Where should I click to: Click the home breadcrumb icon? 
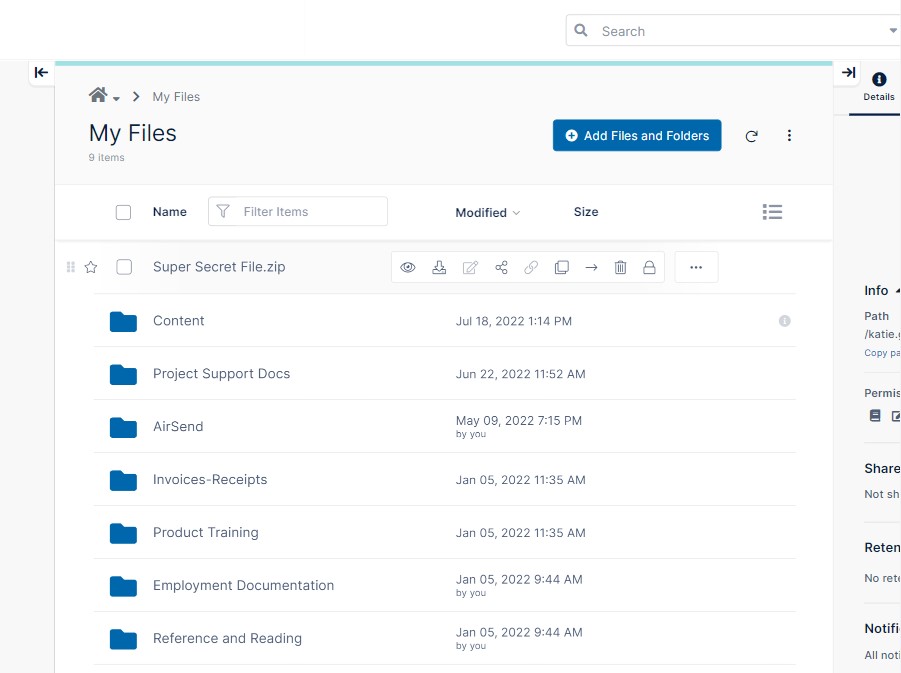point(98,95)
